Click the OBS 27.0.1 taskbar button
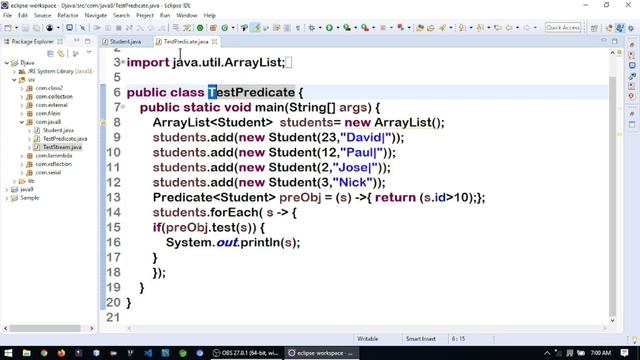 pos(246,353)
